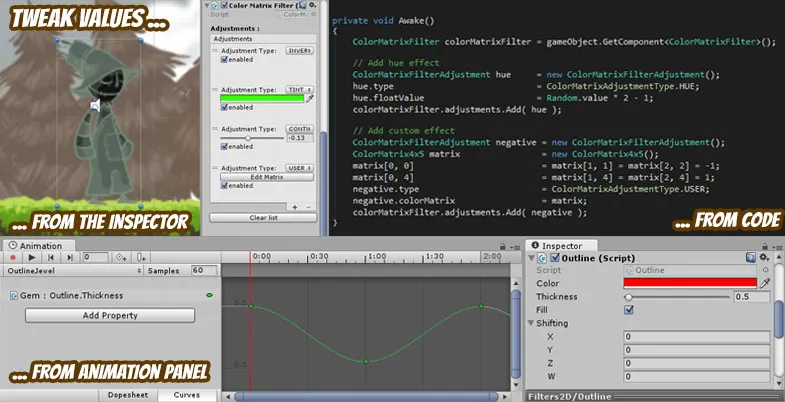The height and width of the screenshot is (402, 785).
Task: Select the Inspector tab
Action: (561, 246)
